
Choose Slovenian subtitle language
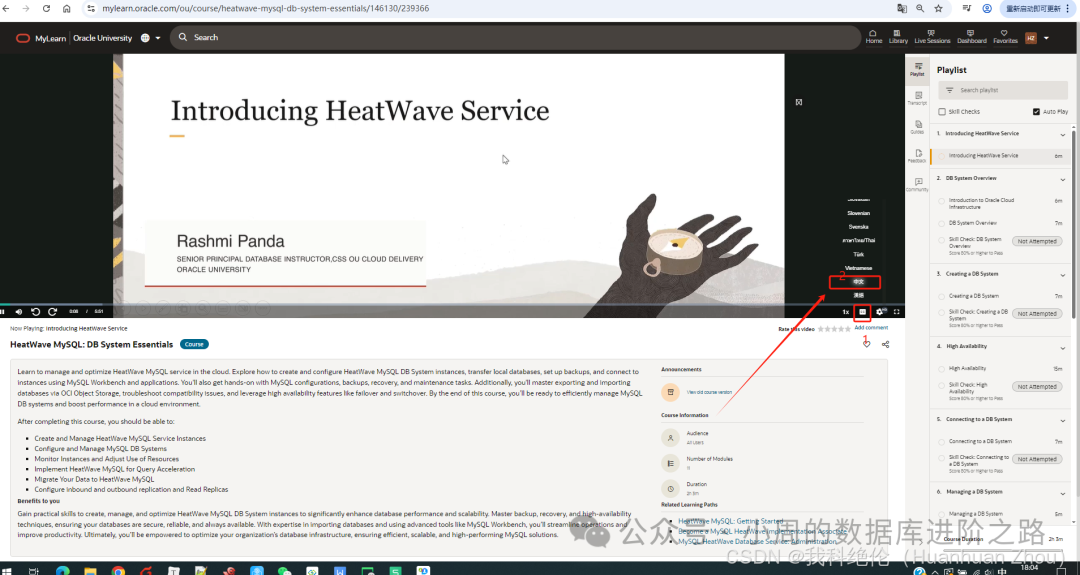click(858, 213)
